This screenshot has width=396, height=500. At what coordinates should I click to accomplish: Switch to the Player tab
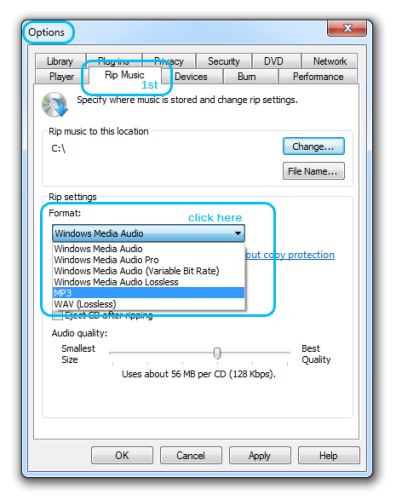coord(61,76)
